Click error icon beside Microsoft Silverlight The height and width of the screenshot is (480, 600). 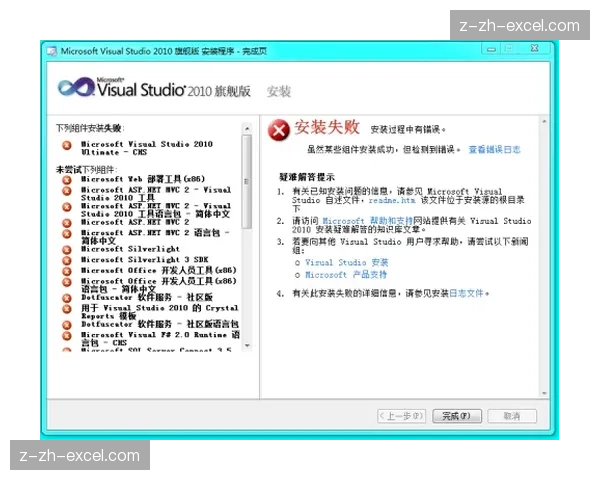tap(67, 250)
